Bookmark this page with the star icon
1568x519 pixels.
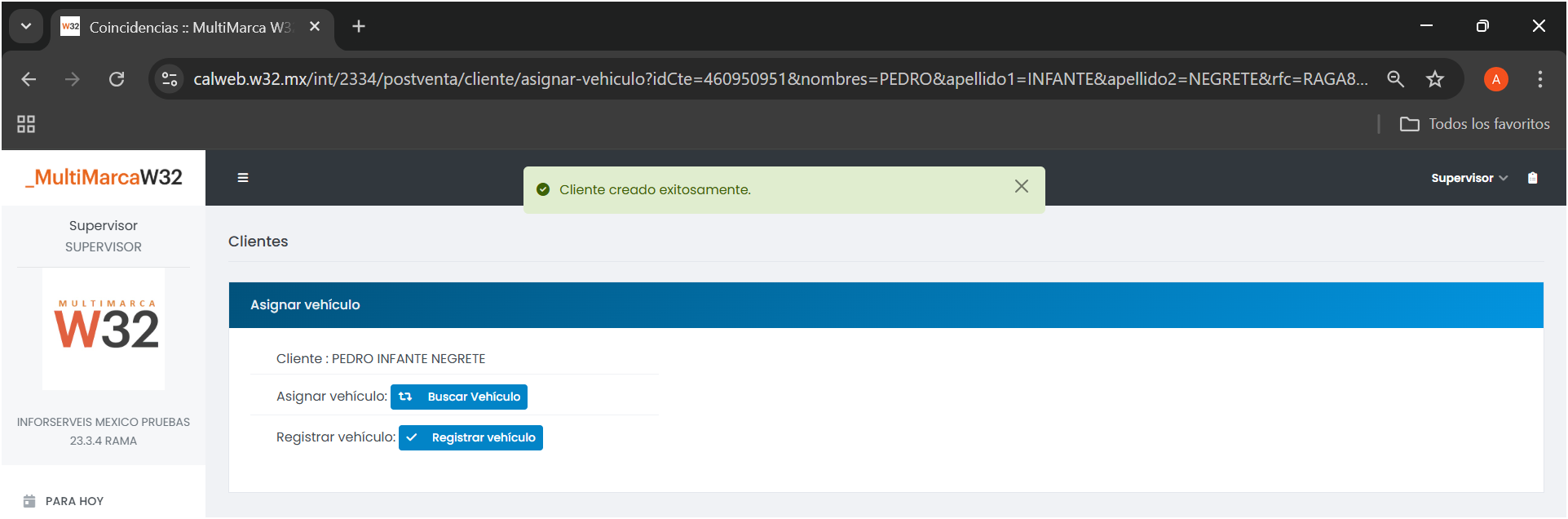pyautogui.click(x=1434, y=79)
